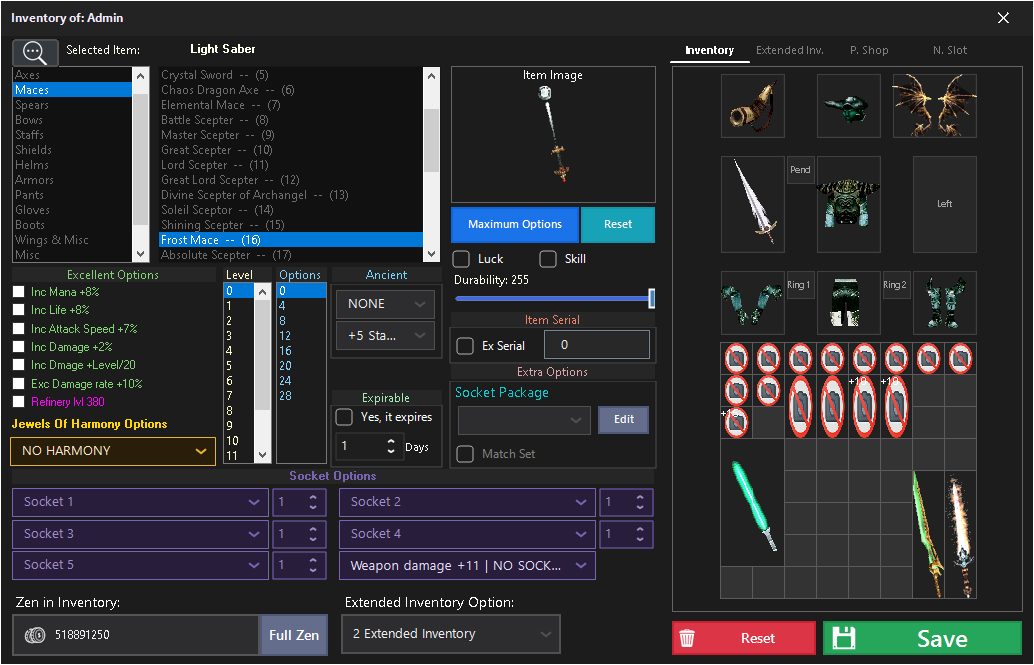
Task: Open the Extended Inventory Option dropdown
Action: [450, 634]
